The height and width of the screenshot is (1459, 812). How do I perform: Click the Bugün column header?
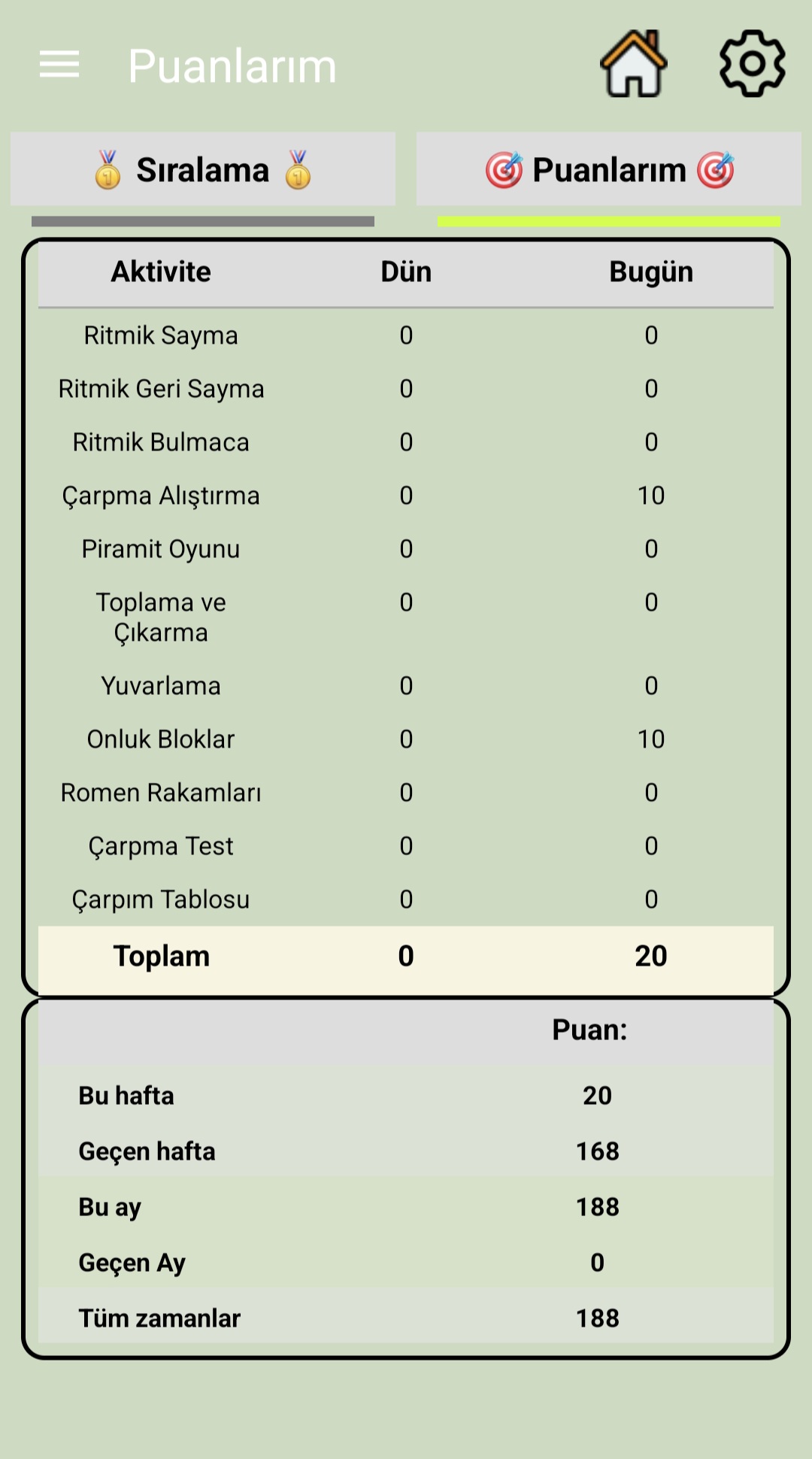[x=651, y=272]
